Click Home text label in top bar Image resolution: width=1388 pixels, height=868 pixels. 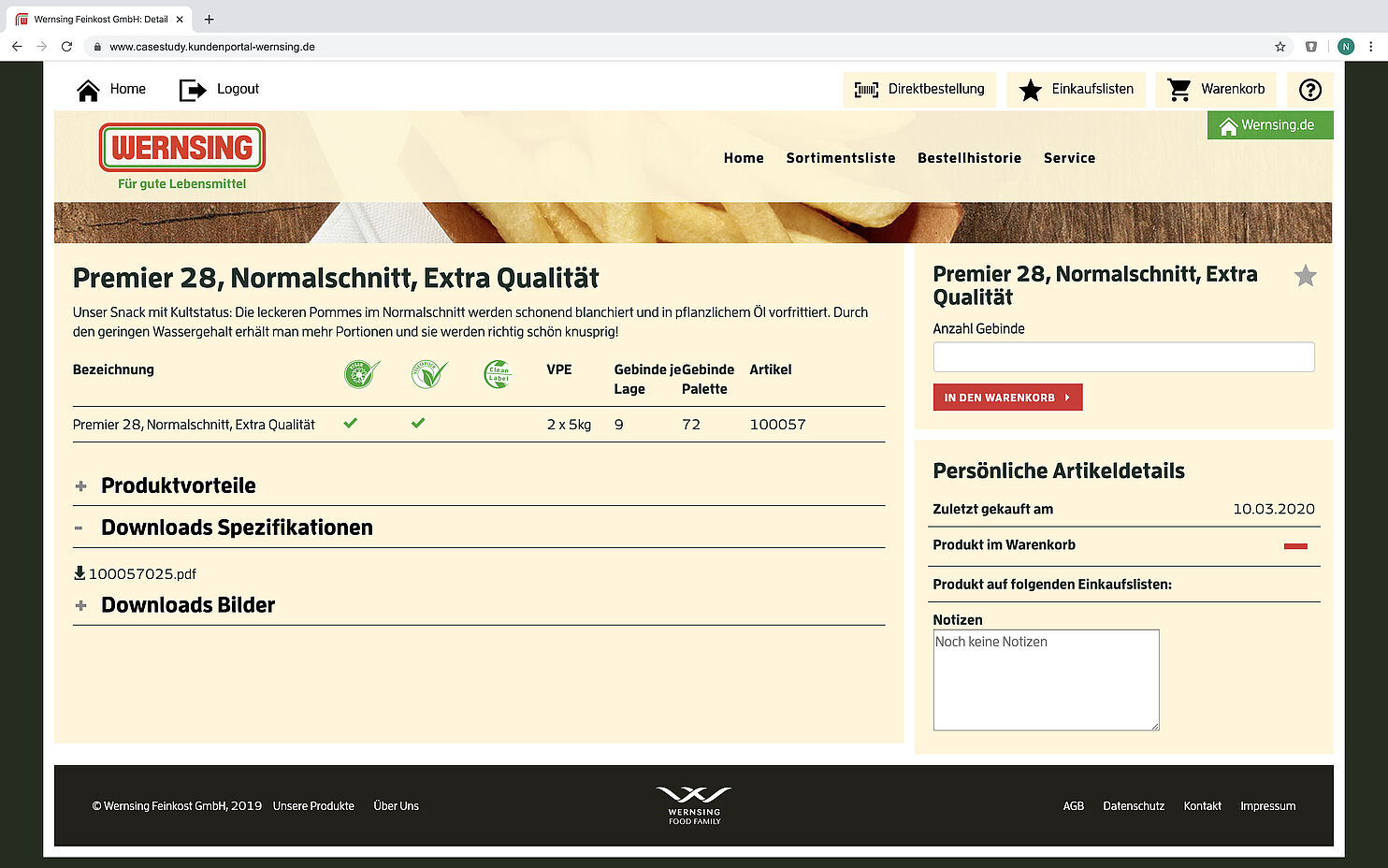click(128, 89)
